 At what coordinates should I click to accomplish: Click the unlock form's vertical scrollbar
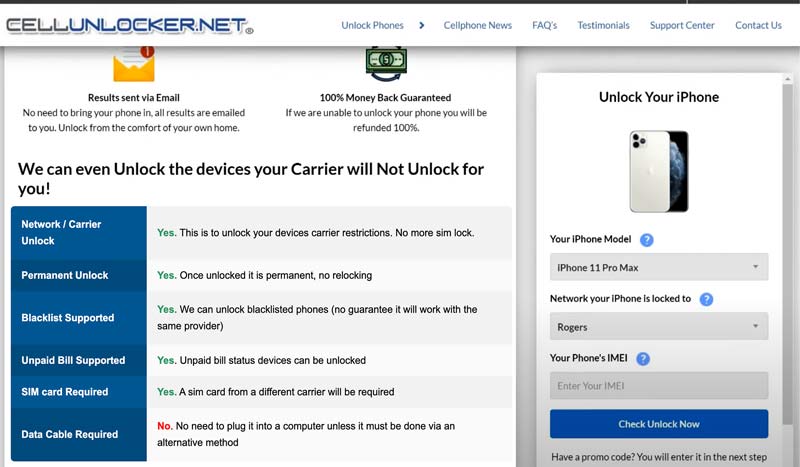coord(788,255)
